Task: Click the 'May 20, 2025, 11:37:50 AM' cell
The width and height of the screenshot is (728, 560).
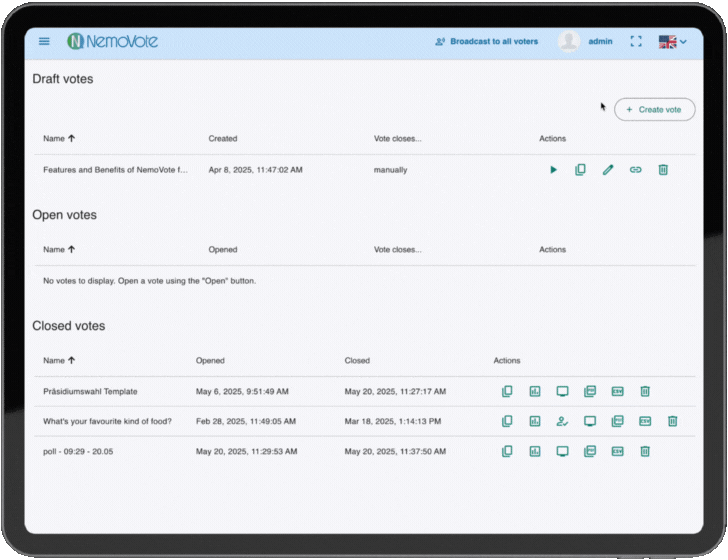Action: click(x=395, y=451)
